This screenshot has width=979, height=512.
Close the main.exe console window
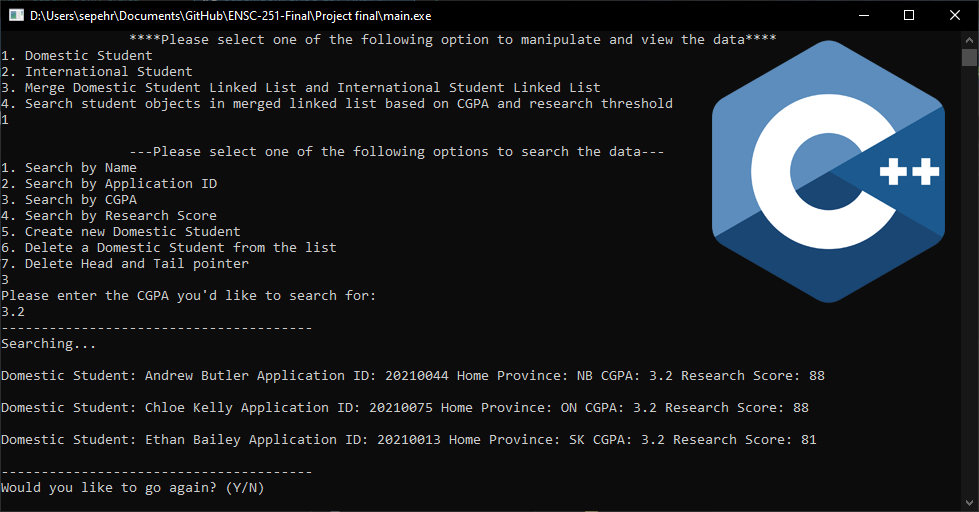pos(955,15)
